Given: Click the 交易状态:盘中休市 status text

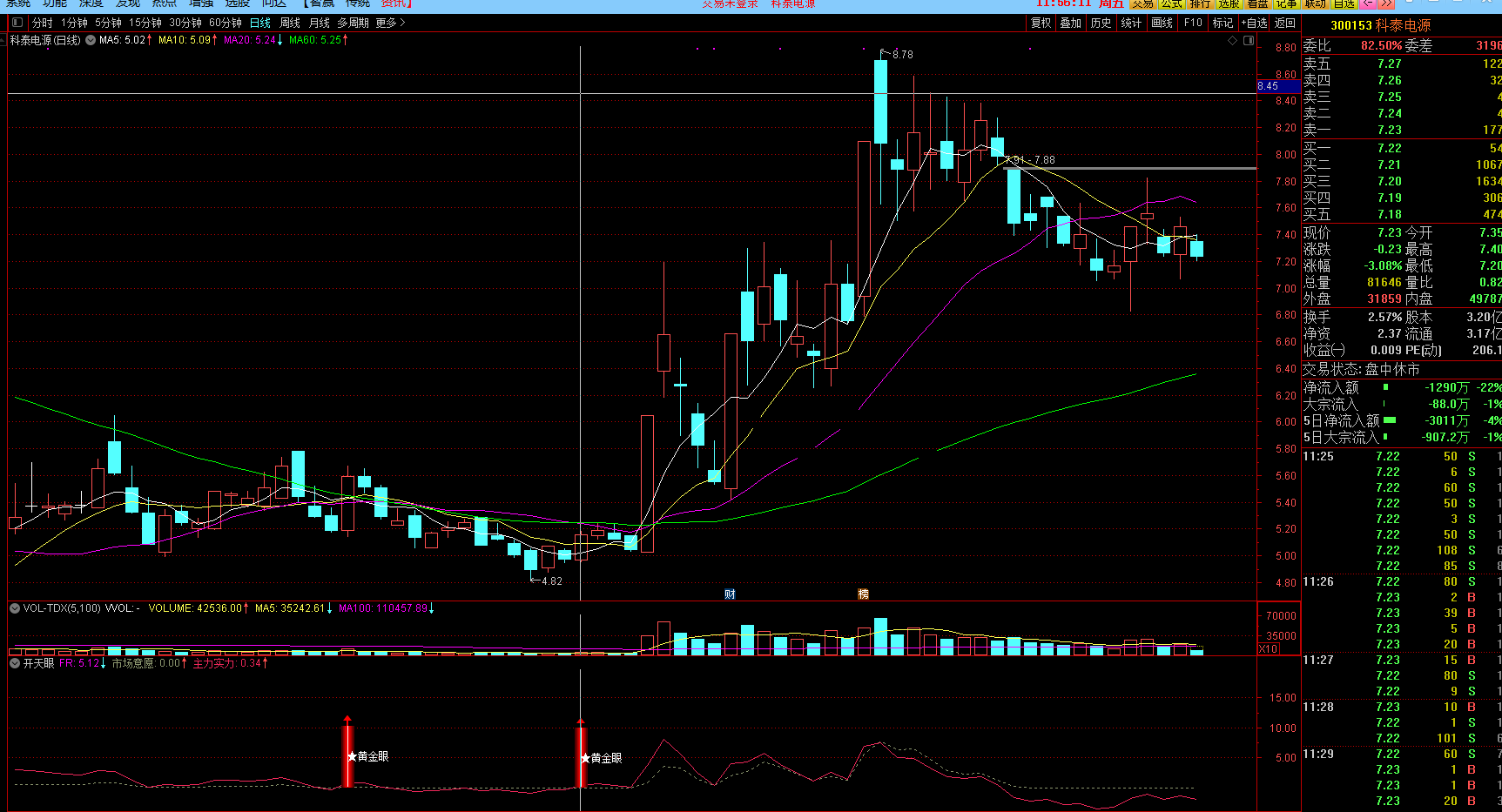Looking at the screenshot, I should pyautogui.click(x=1361, y=369).
